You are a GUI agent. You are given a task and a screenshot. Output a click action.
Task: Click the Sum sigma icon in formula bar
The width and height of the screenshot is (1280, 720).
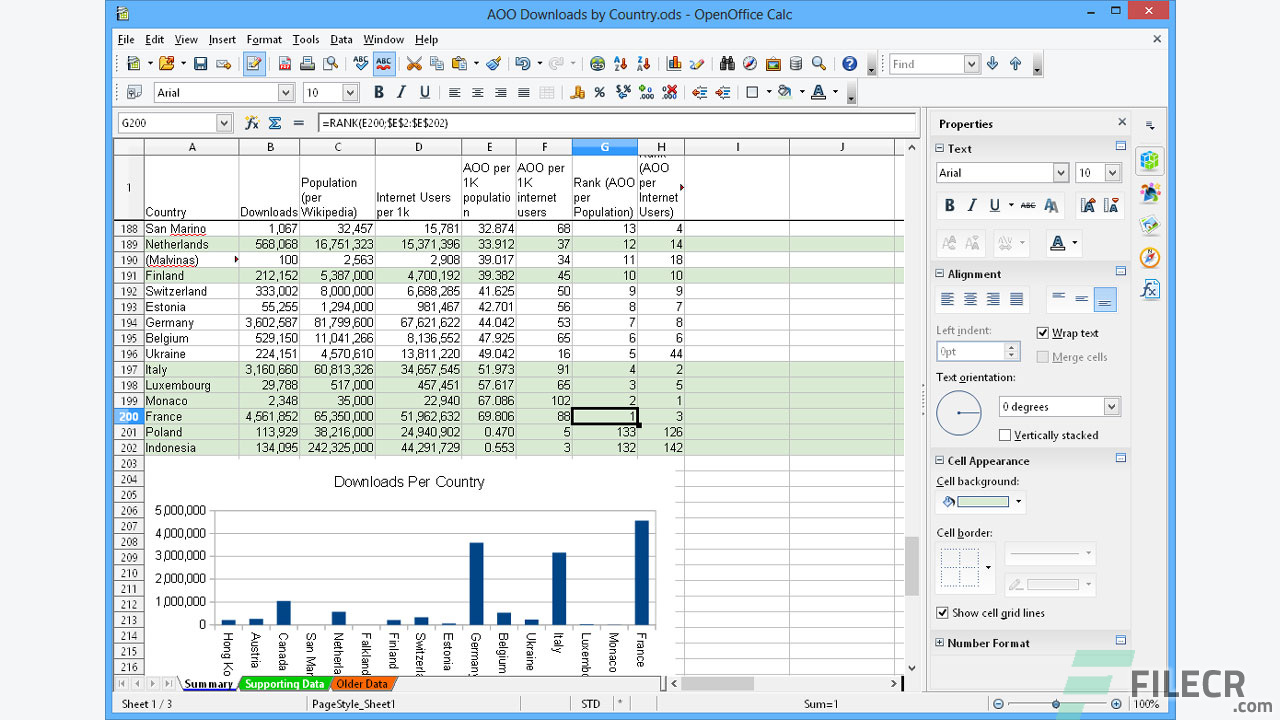tap(275, 123)
